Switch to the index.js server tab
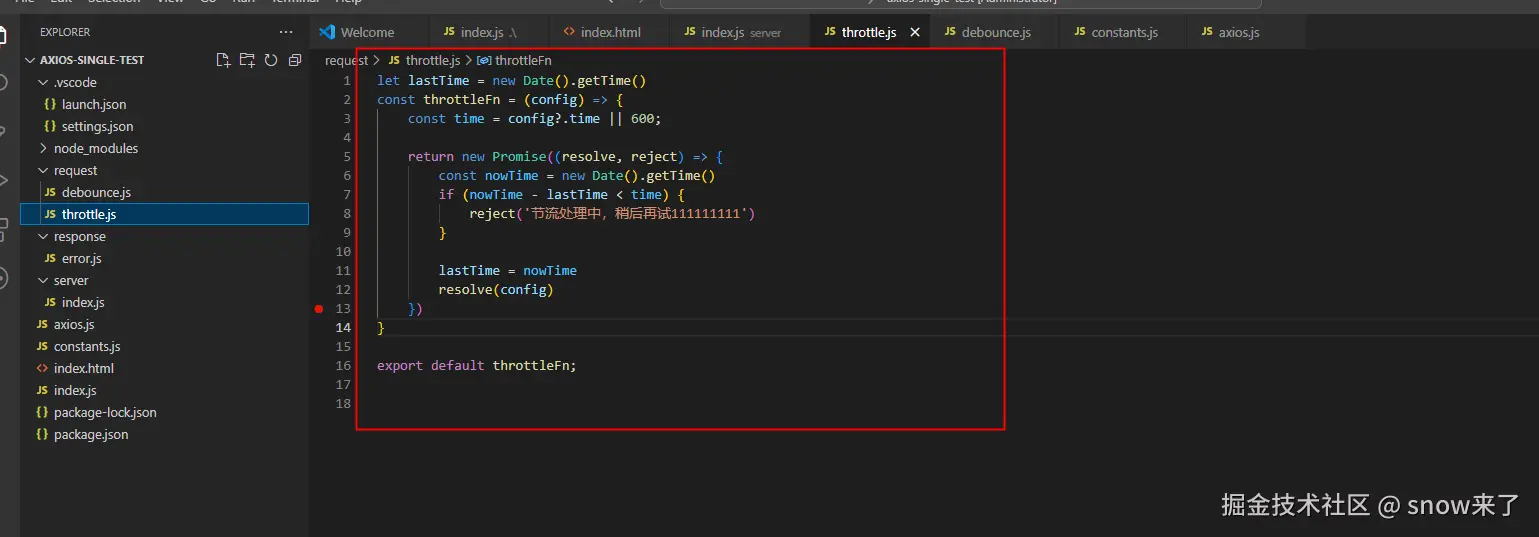1539x537 pixels. click(739, 32)
